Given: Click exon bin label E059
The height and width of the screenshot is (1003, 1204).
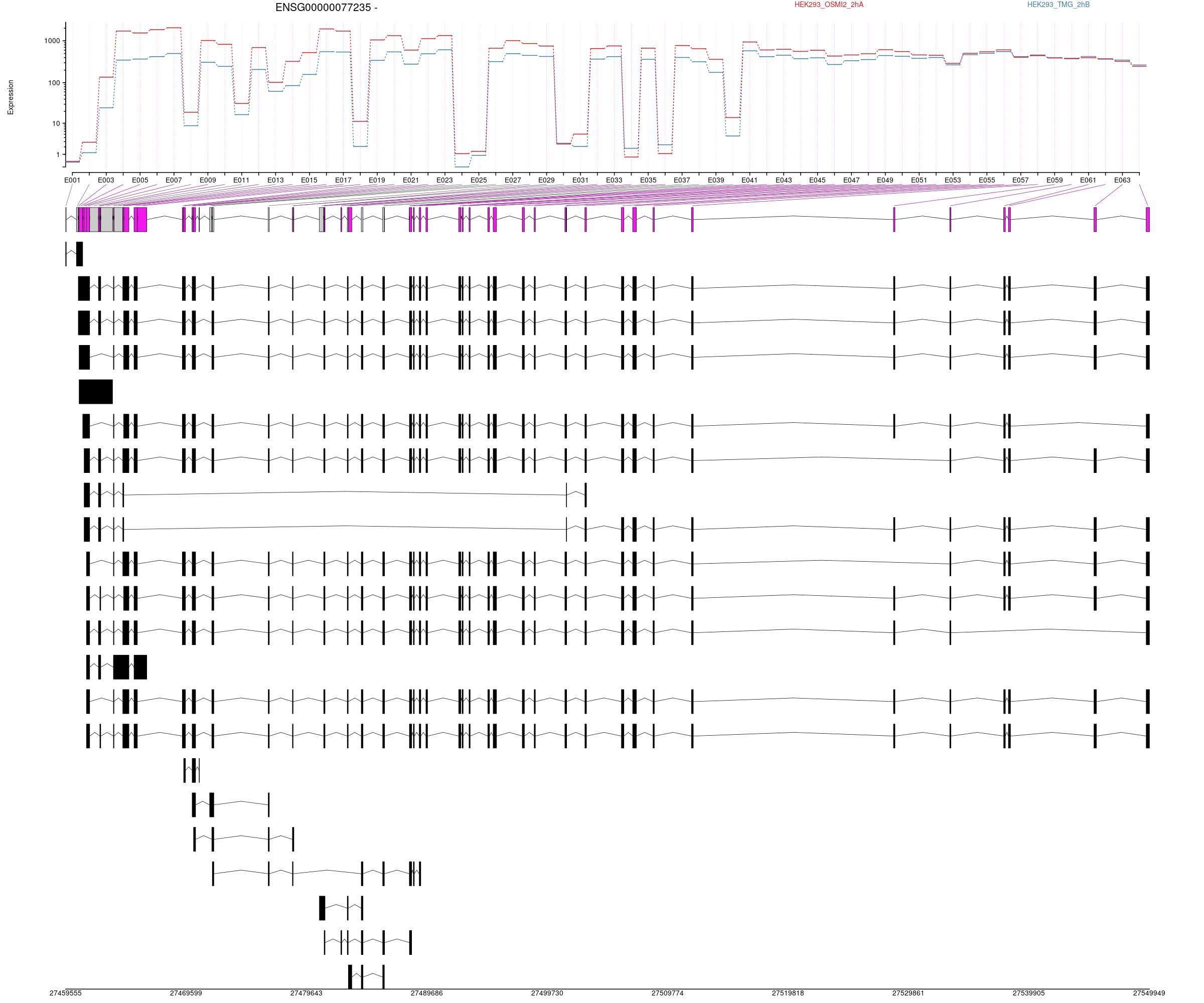Looking at the screenshot, I should coord(1055,180).
